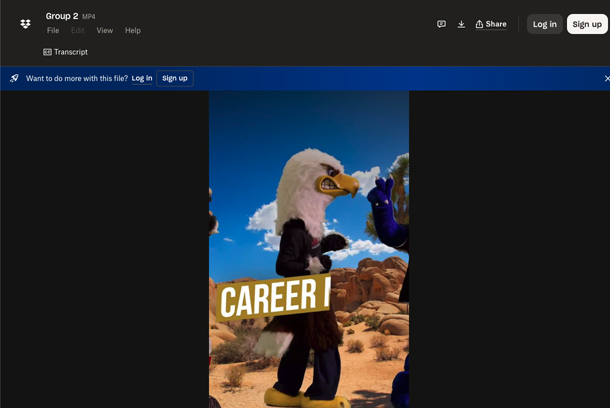
Task: Open the View menu
Action: pos(105,30)
